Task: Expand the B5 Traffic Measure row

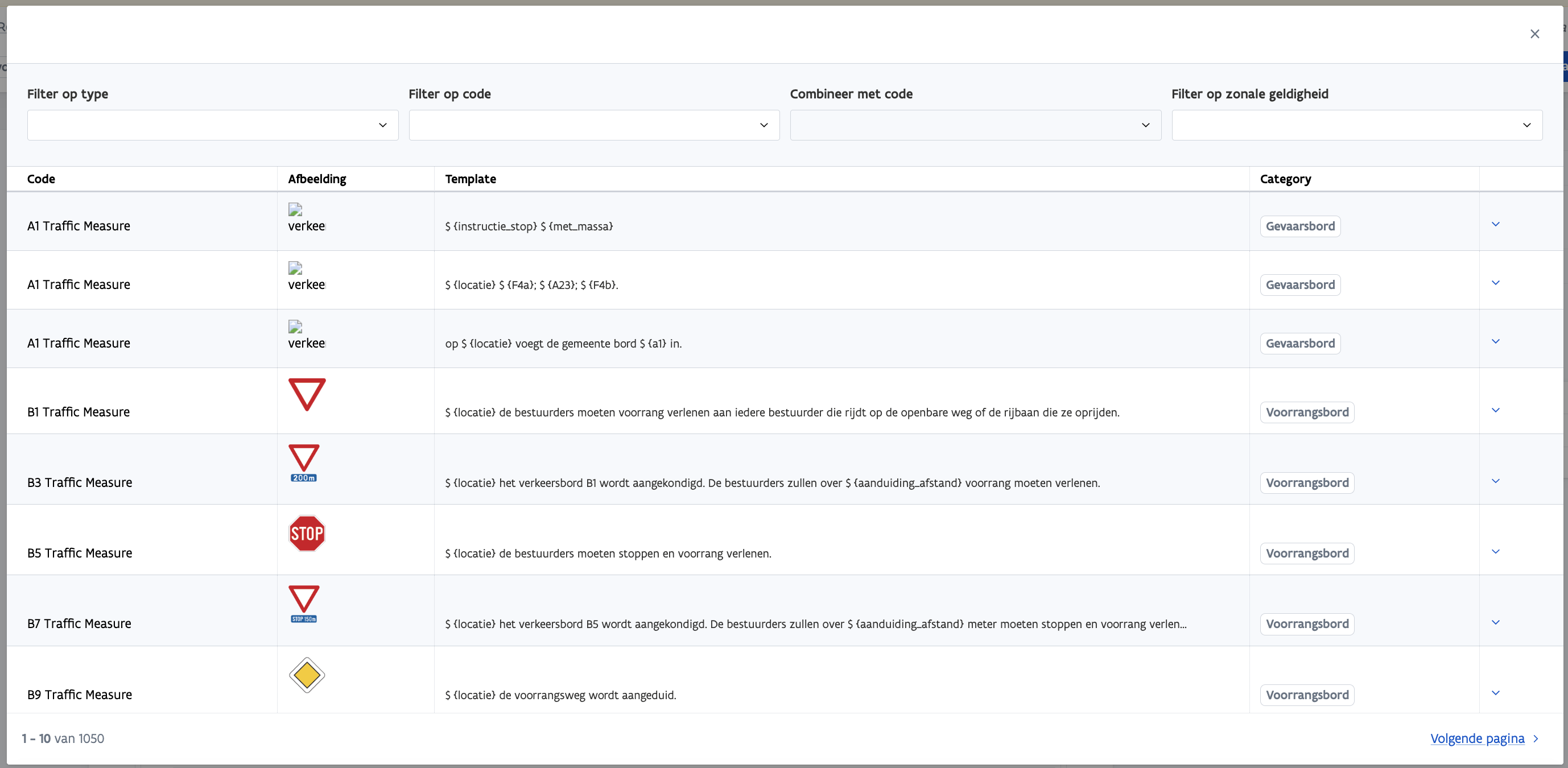Action: tap(1496, 551)
